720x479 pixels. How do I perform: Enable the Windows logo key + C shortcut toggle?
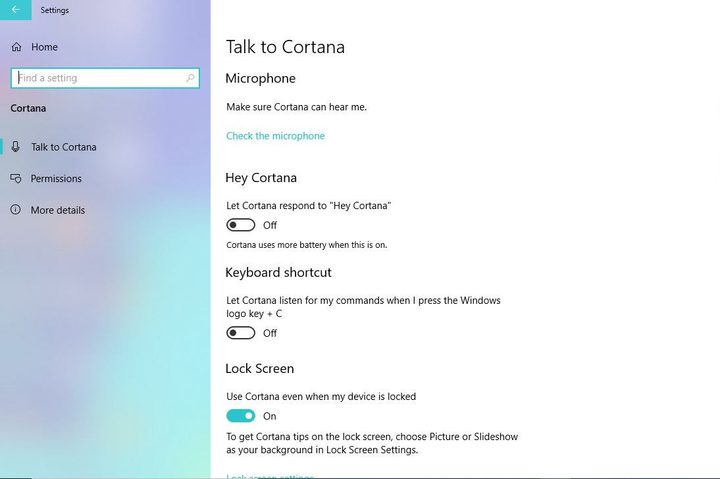pyautogui.click(x=241, y=333)
